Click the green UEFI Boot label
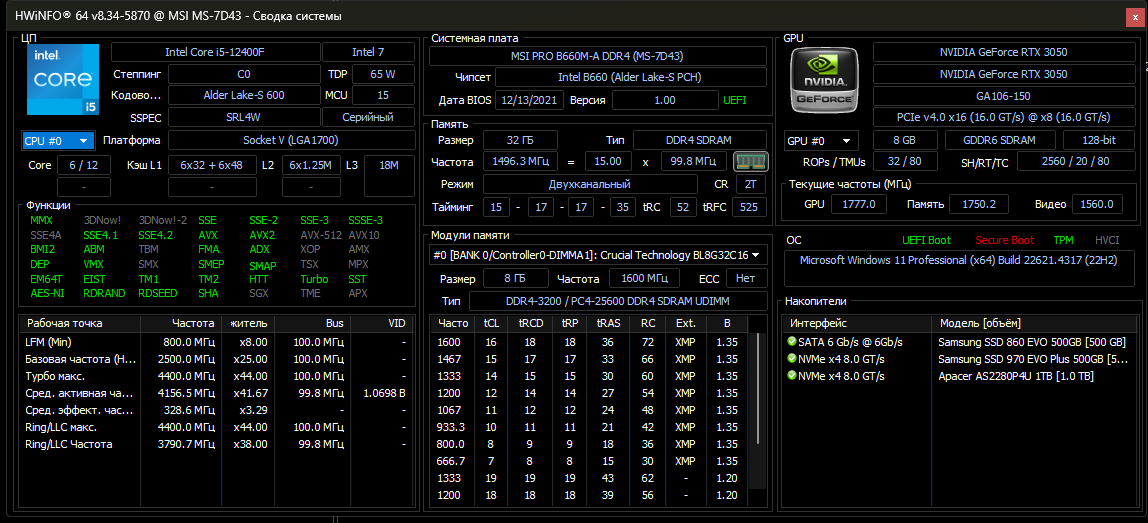The width and height of the screenshot is (1148, 523). click(x=927, y=240)
